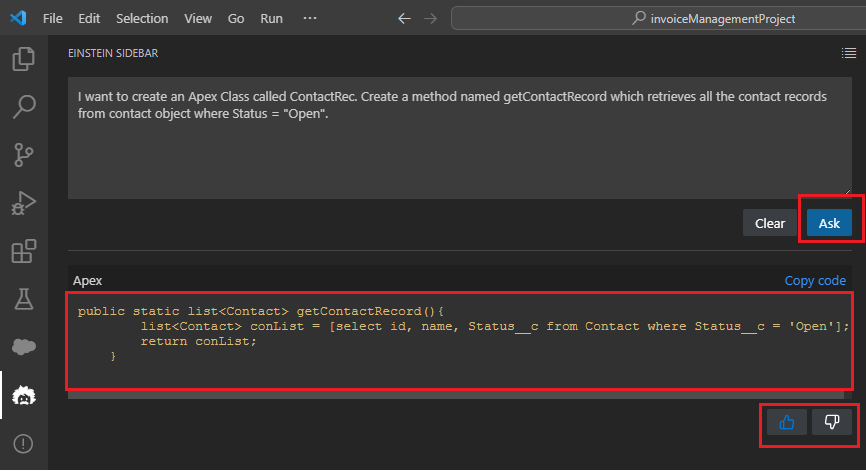Click the Copy code link
Screen dimensions: 866x472
click(815, 281)
